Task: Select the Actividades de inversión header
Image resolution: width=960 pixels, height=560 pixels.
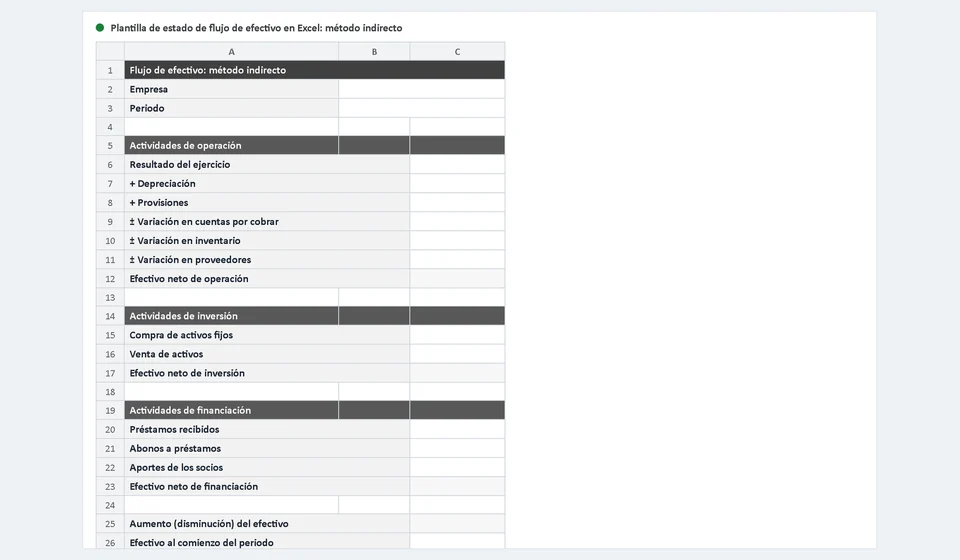Action: [x=315, y=316]
